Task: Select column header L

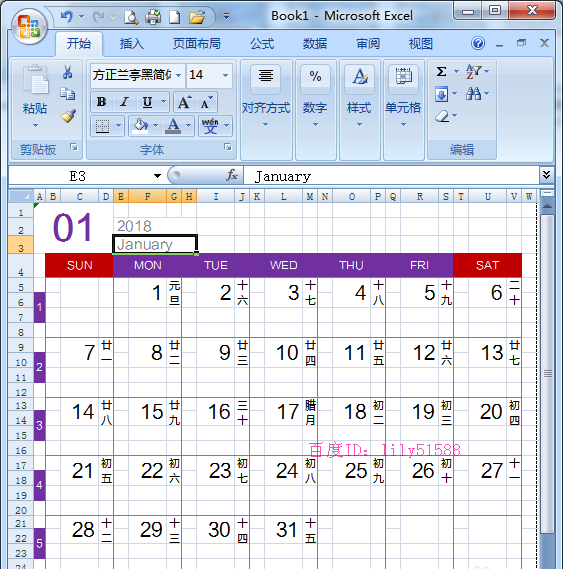Action: click(283, 197)
